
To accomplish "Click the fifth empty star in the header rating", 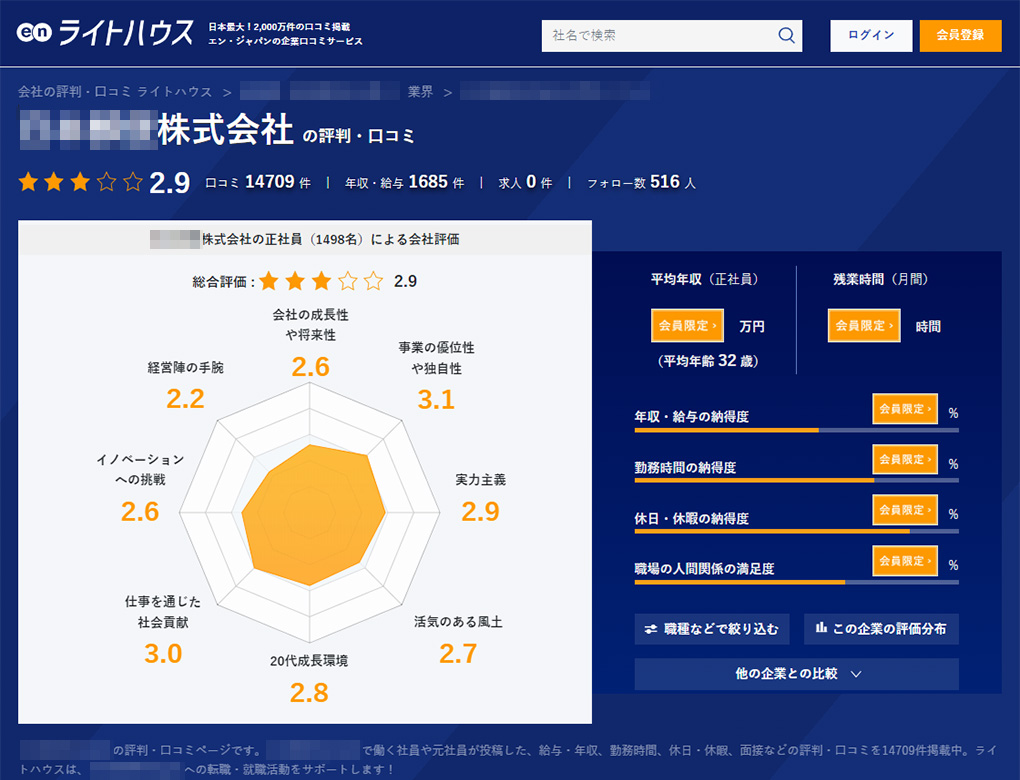I will 133,182.
